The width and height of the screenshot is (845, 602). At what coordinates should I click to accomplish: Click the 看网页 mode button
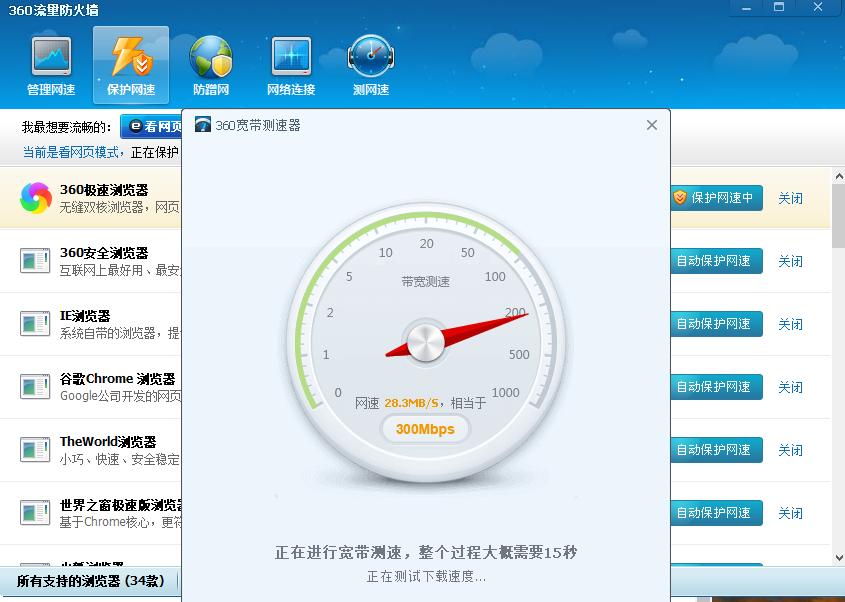tap(152, 127)
